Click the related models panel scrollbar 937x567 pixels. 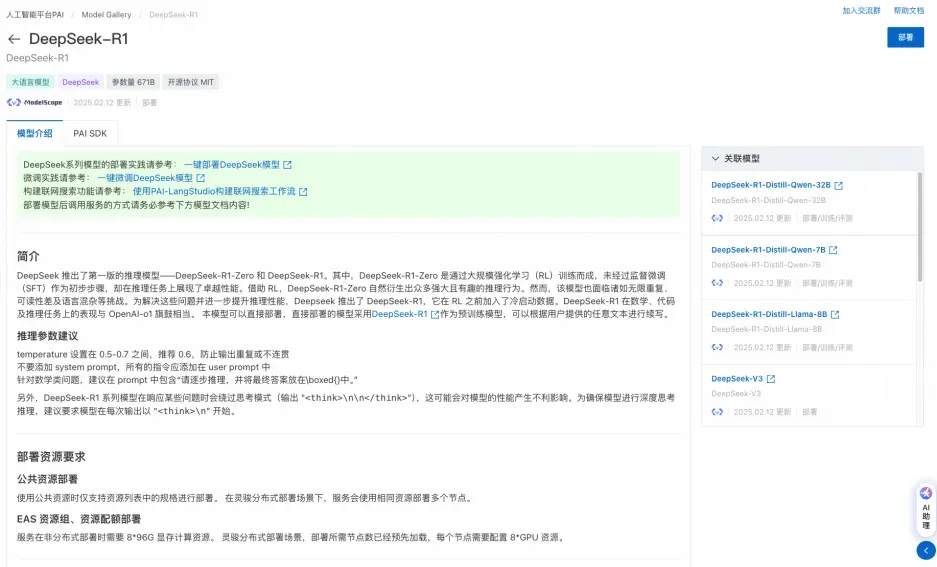click(920, 227)
